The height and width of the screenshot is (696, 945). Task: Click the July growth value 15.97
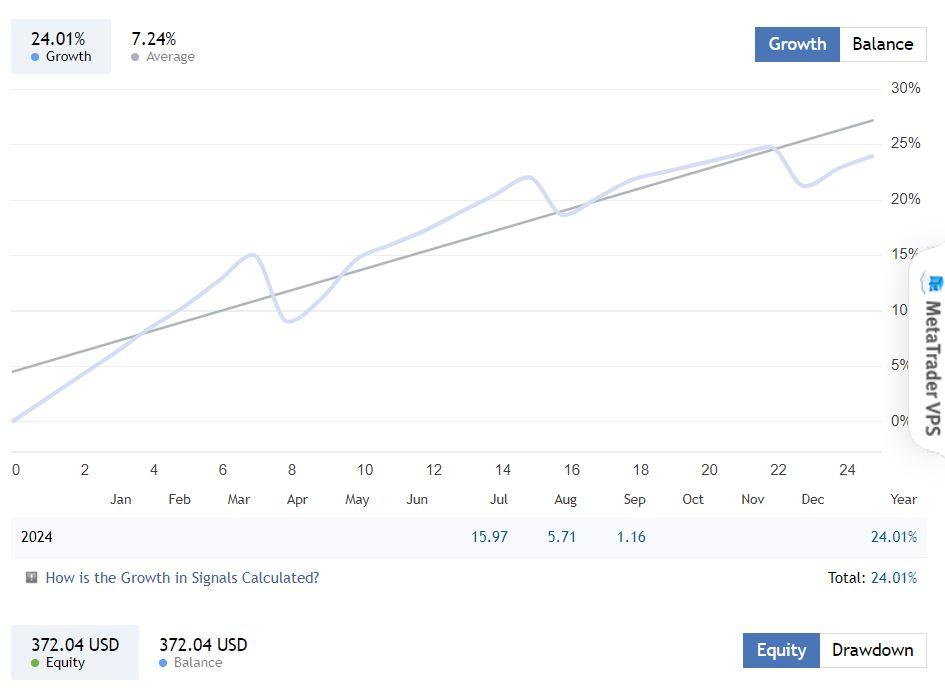(x=489, y=537)
